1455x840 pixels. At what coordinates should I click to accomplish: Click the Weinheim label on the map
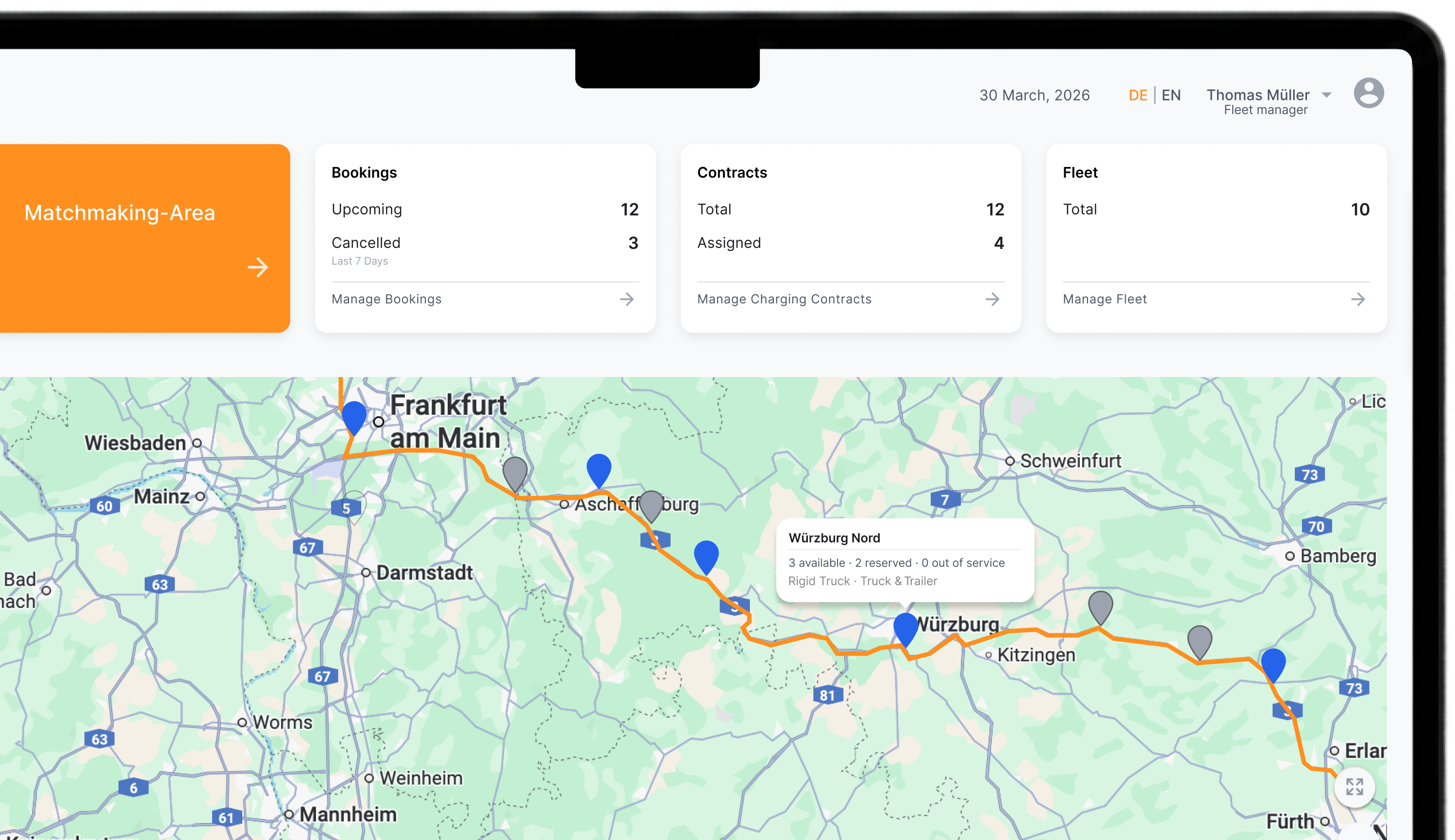pyautogui.click(x=421, y=778)
